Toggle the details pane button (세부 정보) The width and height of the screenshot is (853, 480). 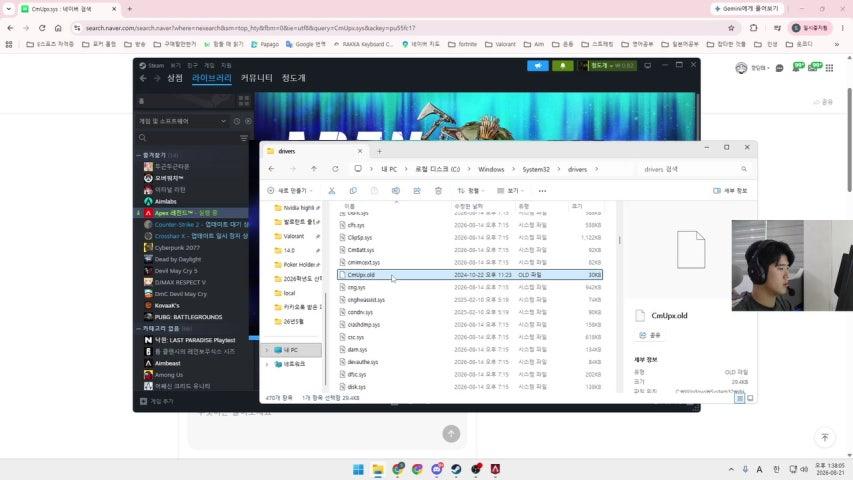click(730, 191)
